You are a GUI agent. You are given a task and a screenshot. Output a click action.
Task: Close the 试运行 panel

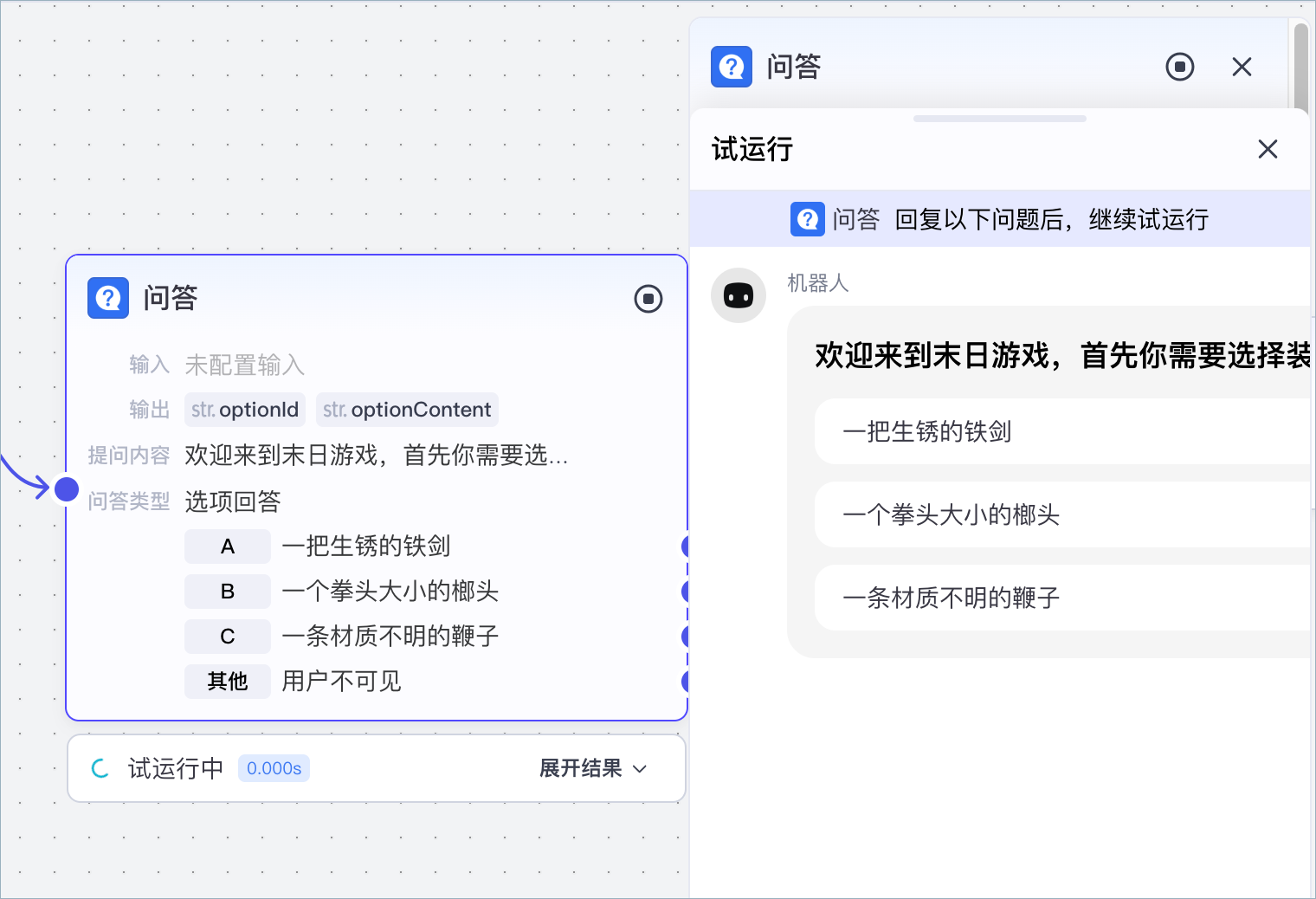(1268, 149)
